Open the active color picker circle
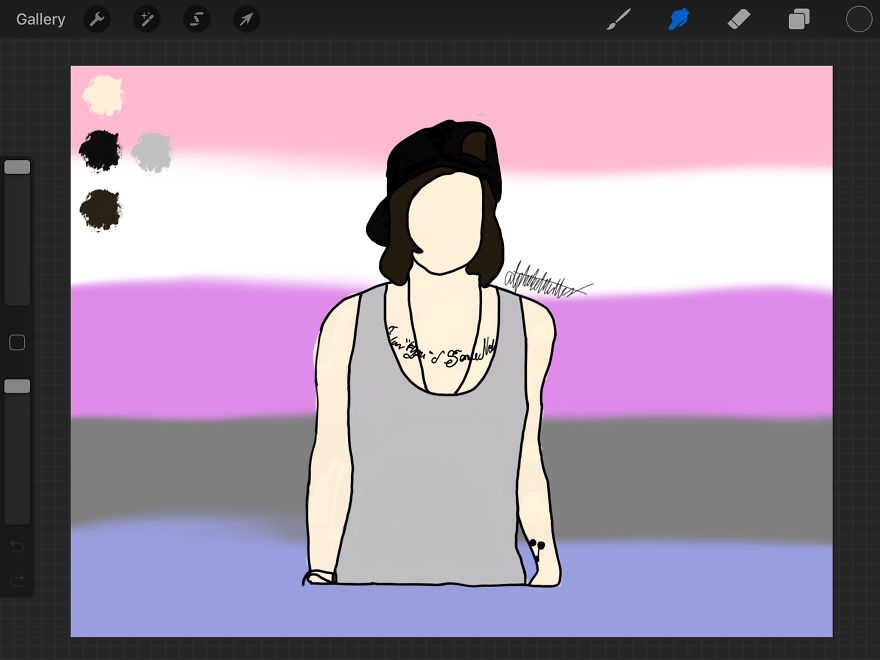This screenshot has height=660, width=880. point(858,18)
